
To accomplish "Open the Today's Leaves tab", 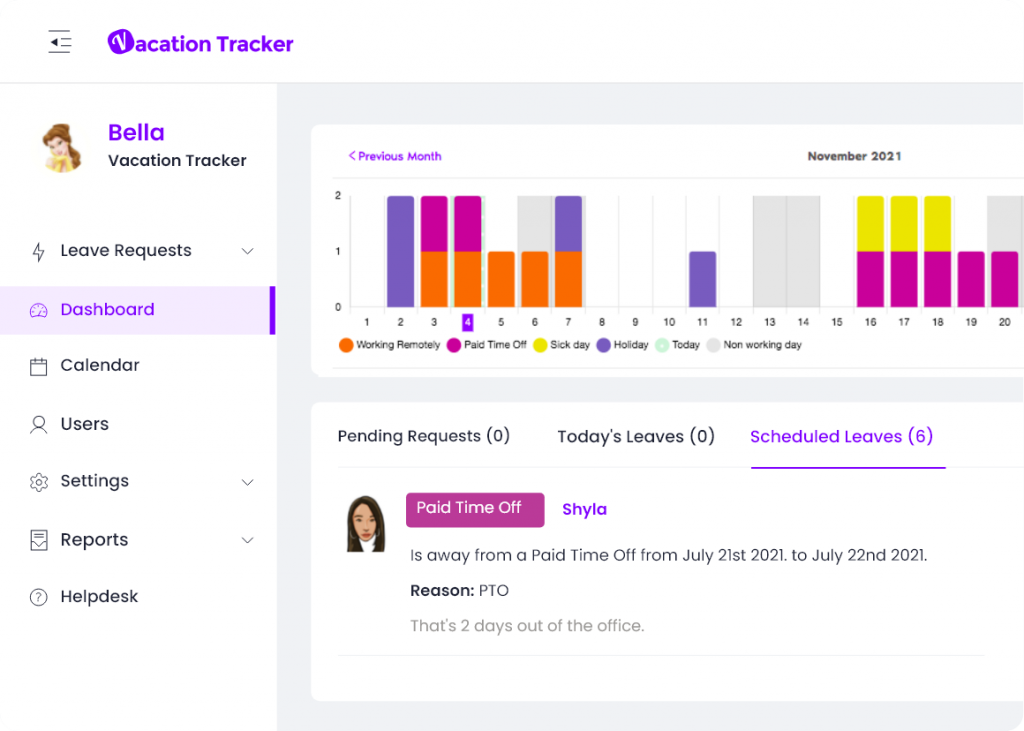I will (x=636, y=436).
